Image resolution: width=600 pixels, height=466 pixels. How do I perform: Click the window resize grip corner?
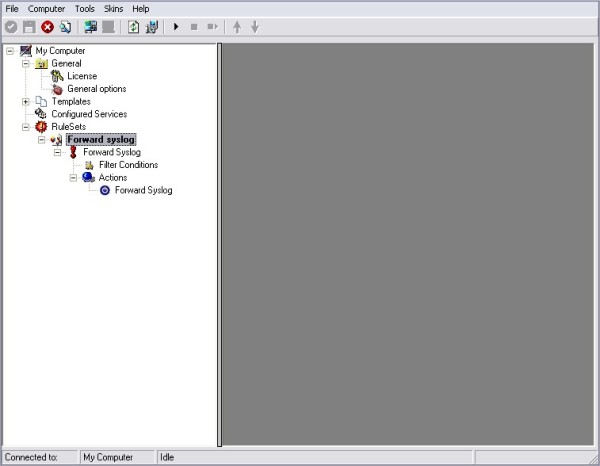[593, 458]
